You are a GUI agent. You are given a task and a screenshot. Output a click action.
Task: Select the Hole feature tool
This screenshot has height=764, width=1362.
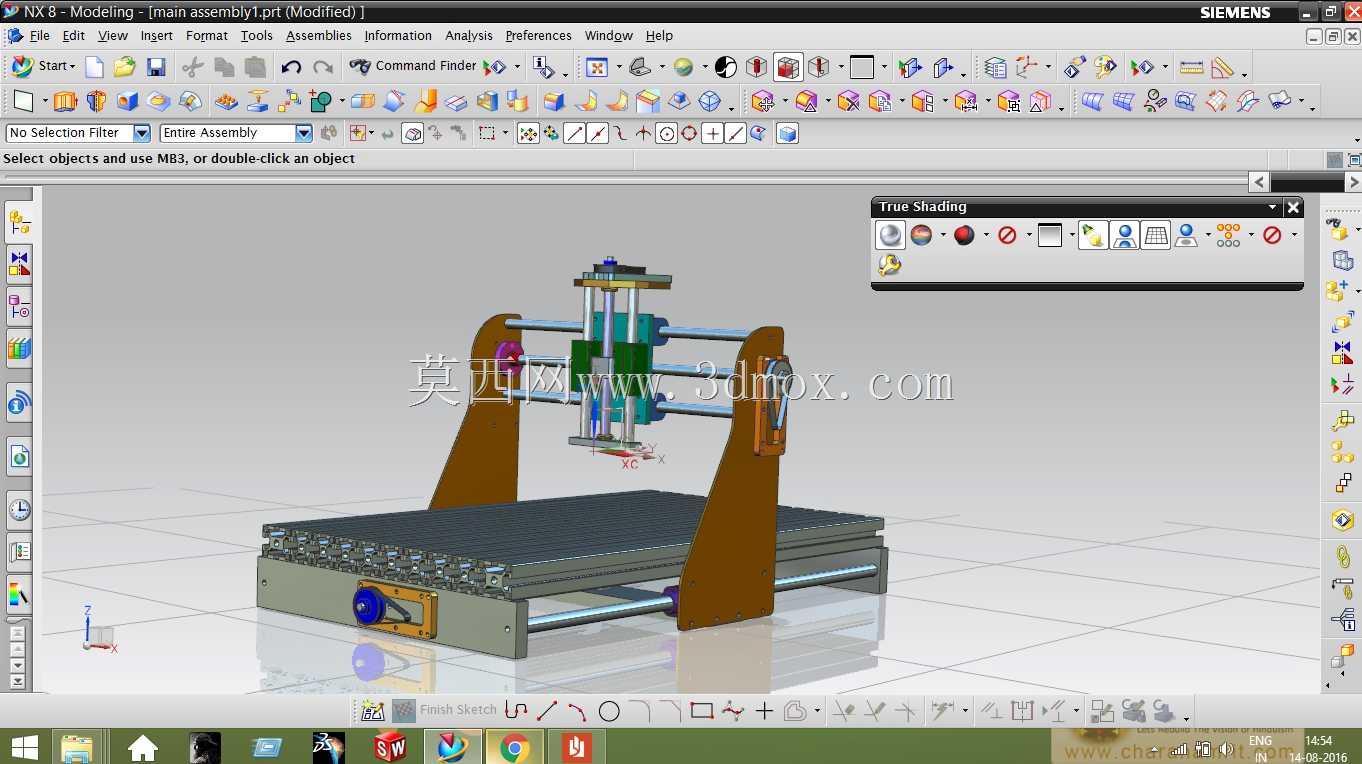click(127, 101)
